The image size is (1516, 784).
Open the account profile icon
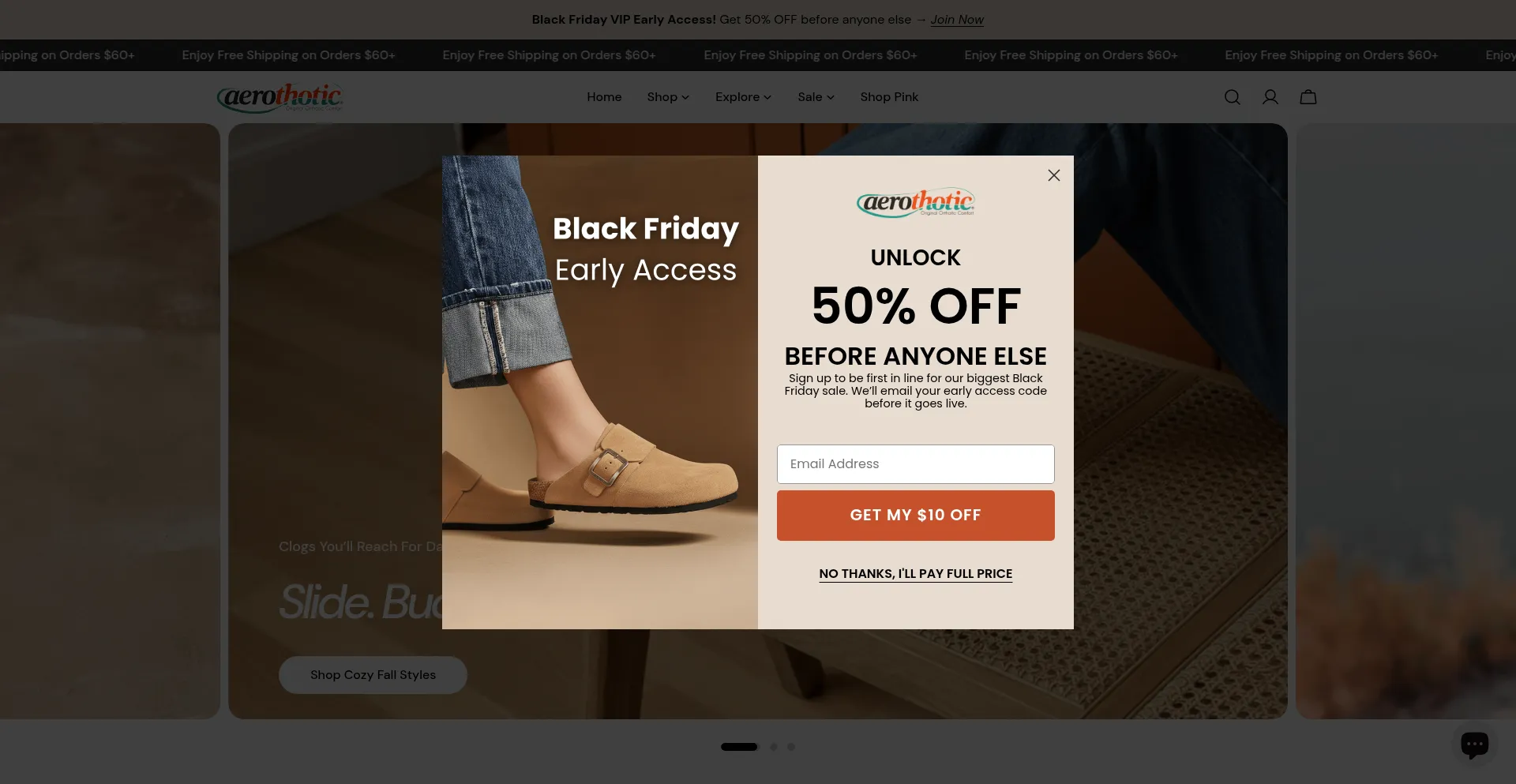click(x=1270, y=97)
